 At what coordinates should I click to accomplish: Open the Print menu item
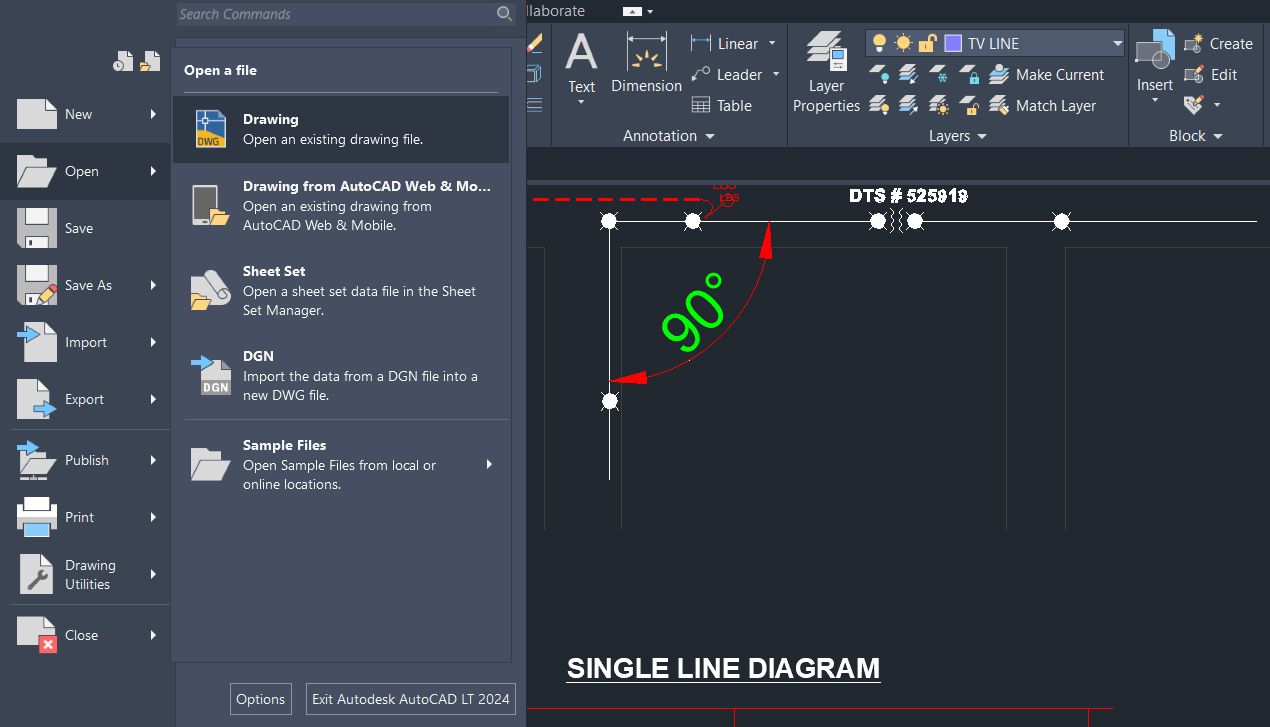click(x=85, y=517)
